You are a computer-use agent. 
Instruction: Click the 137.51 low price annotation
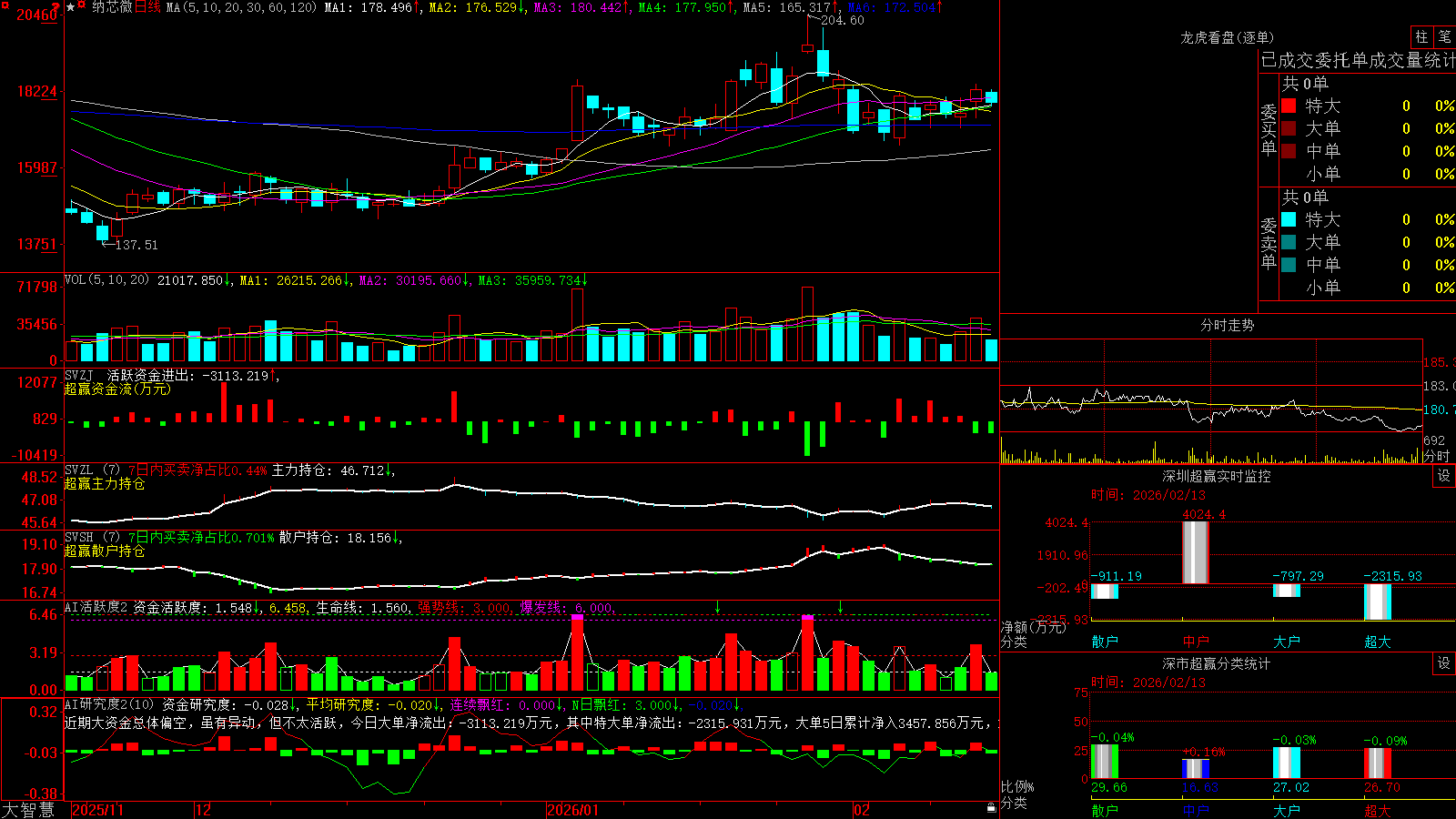[x=136, y=245]
